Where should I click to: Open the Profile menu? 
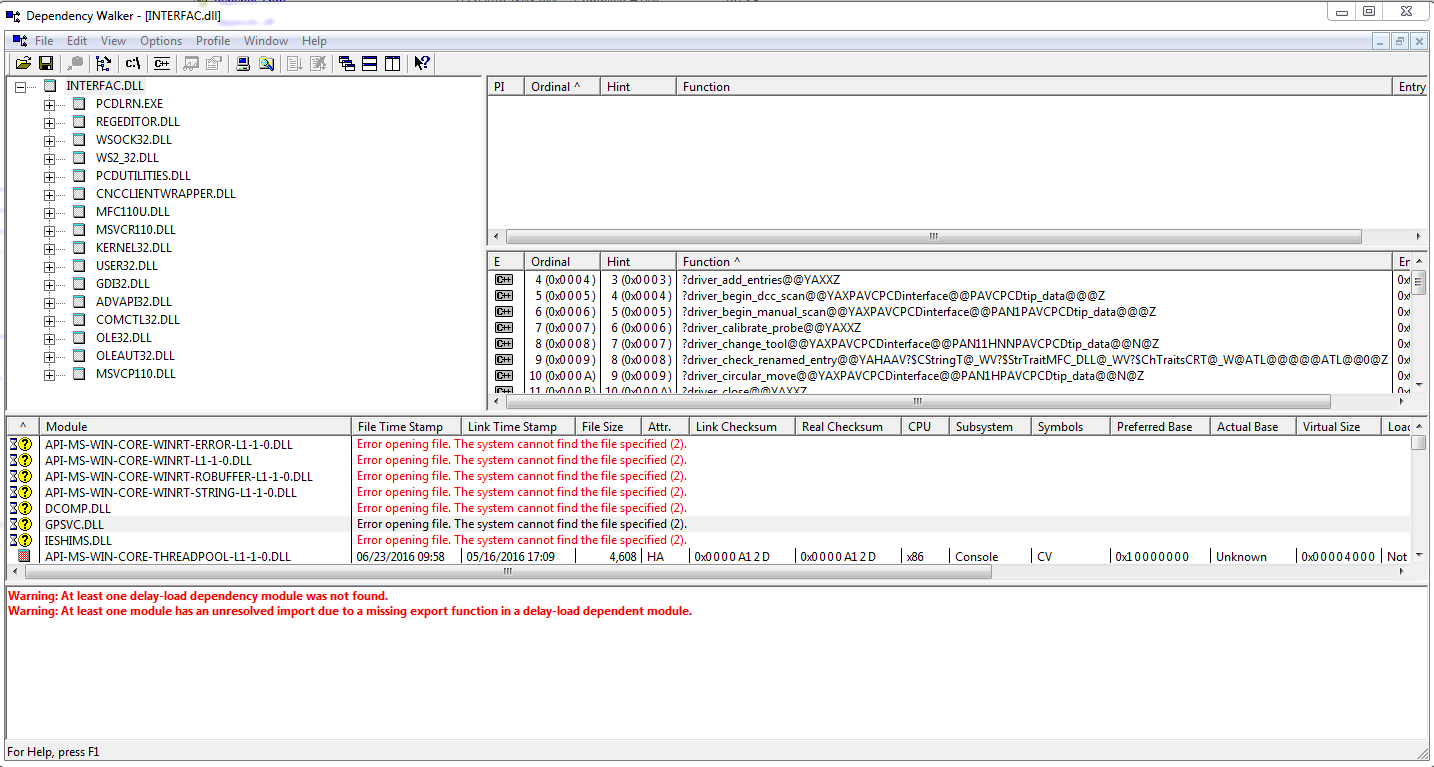click(x=213, y=41)
